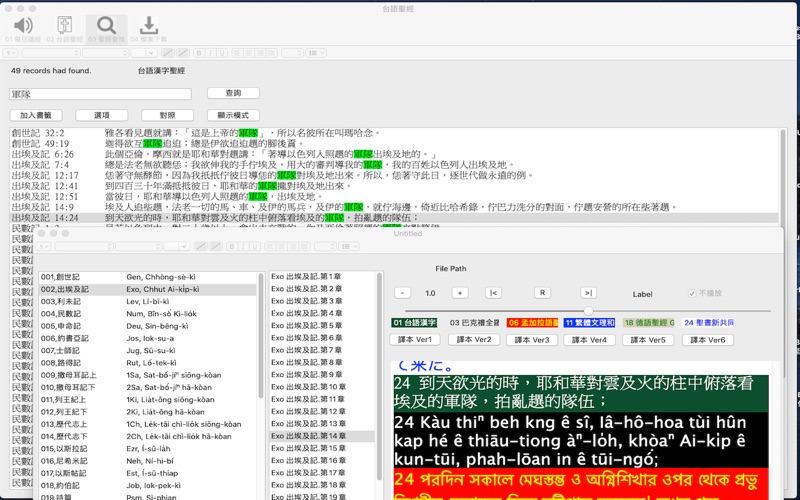The width and height of the screenshot is (800, 500).
Task: Select the Bible search magnifier icon
Action: coord(105,26)
